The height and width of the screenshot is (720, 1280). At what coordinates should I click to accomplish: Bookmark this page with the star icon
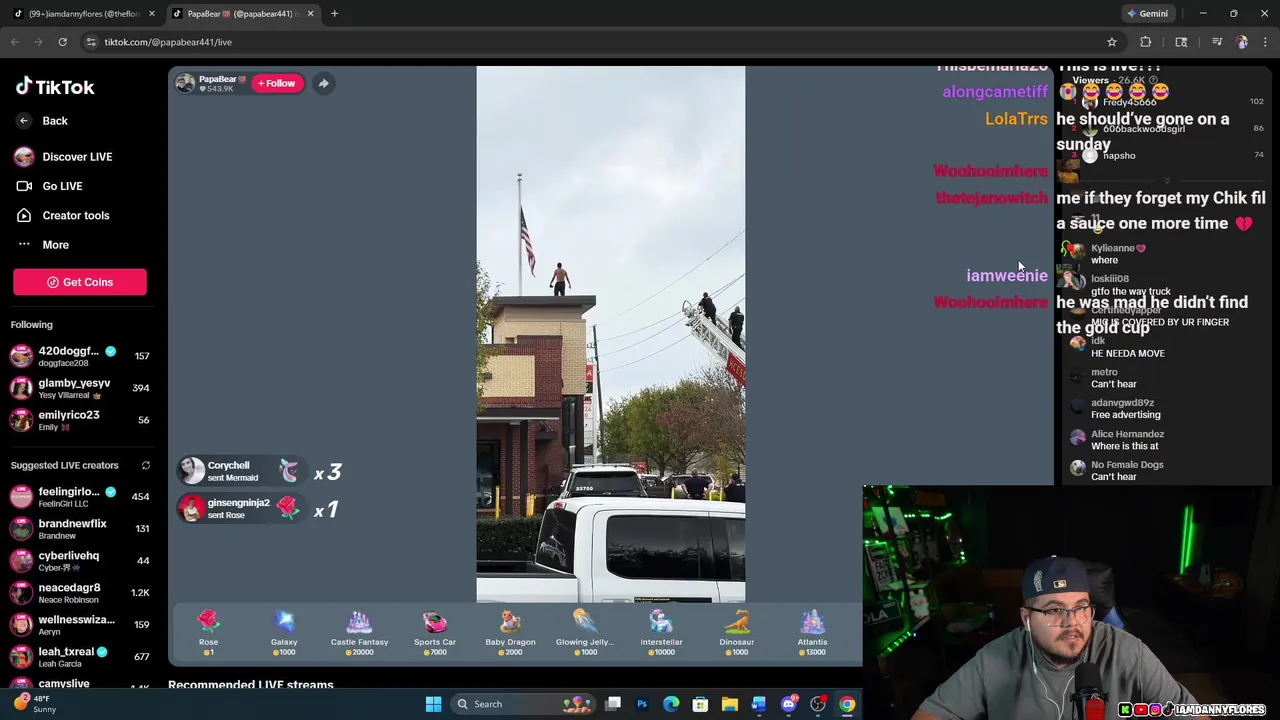1111,42
